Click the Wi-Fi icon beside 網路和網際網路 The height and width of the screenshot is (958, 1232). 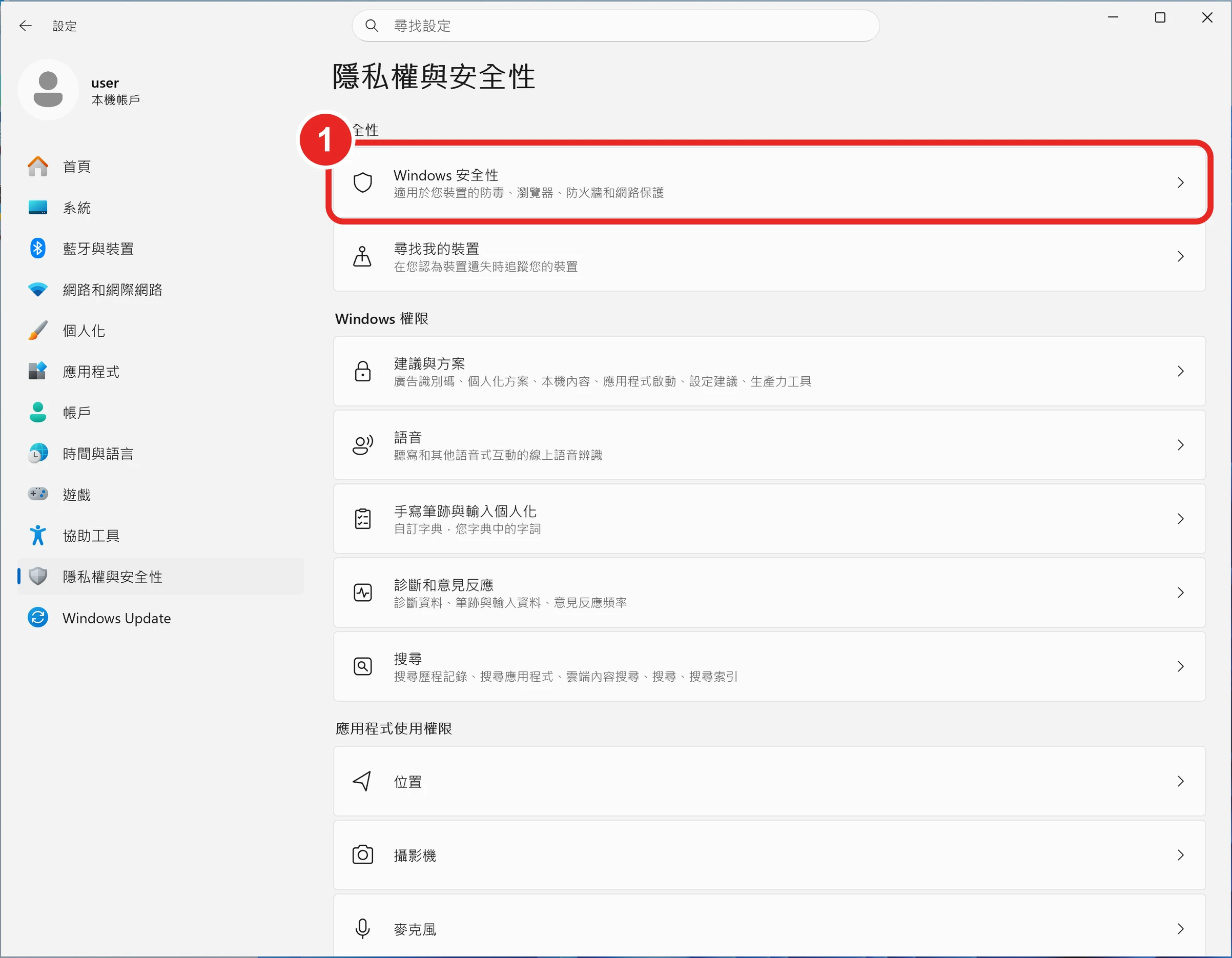point(38,290)
